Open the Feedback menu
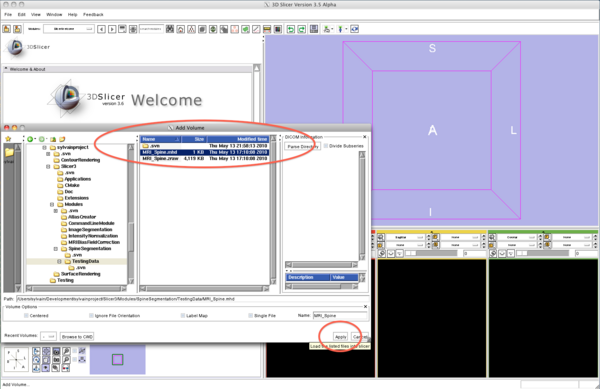Viewport: 600px width, 389px height. click(x=93, y=15)
